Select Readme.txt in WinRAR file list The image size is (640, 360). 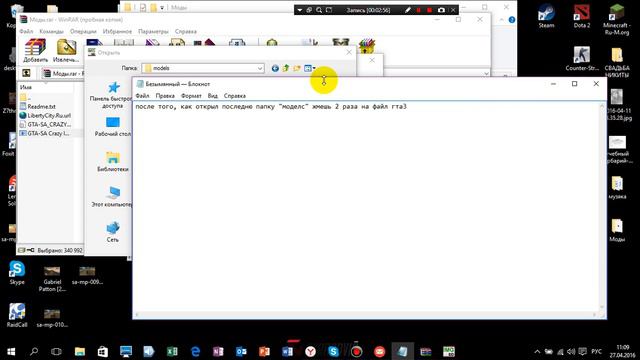(38, 106)
